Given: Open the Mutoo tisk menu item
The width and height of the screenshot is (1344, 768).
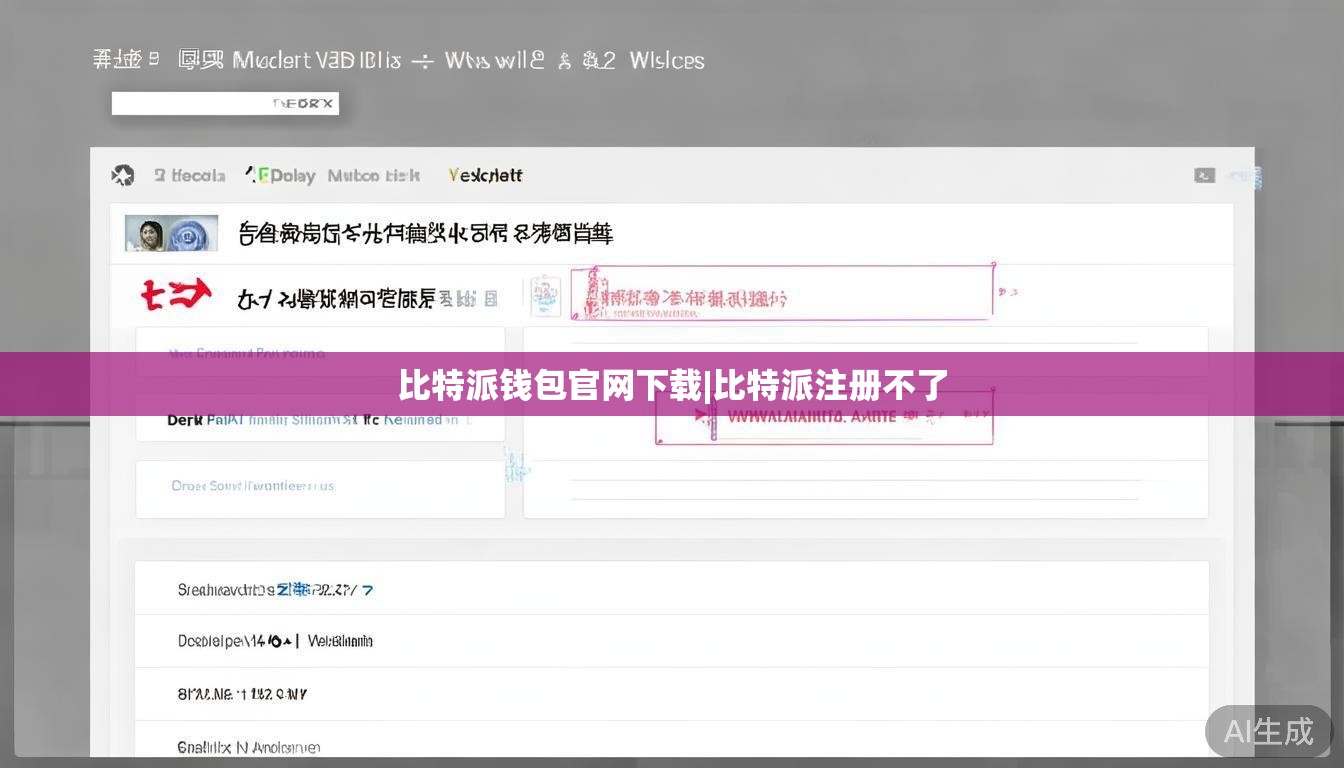Looking at the screenshot, I should [x=372, y=175].
